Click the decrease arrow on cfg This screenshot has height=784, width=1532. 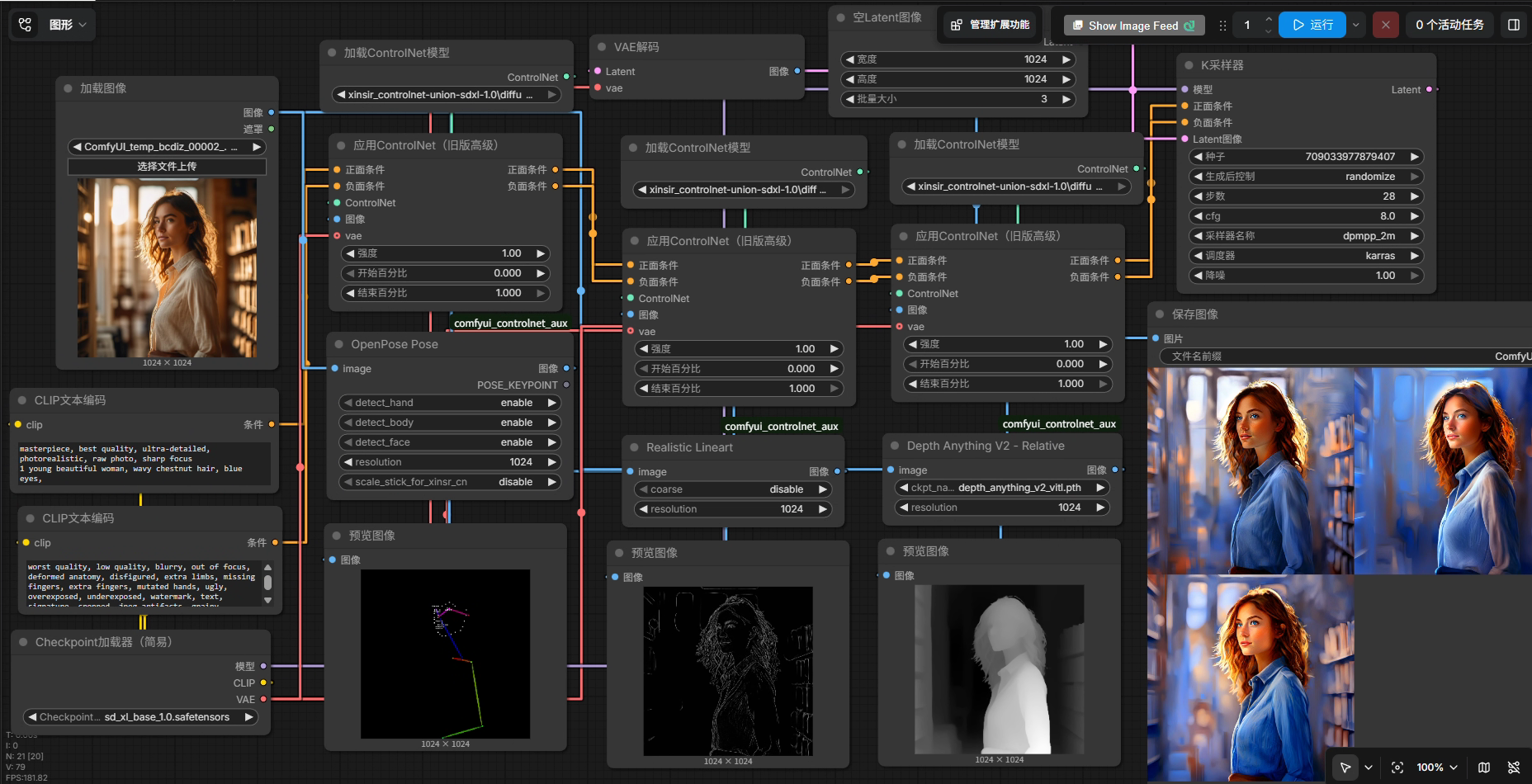pos(1198,216)
